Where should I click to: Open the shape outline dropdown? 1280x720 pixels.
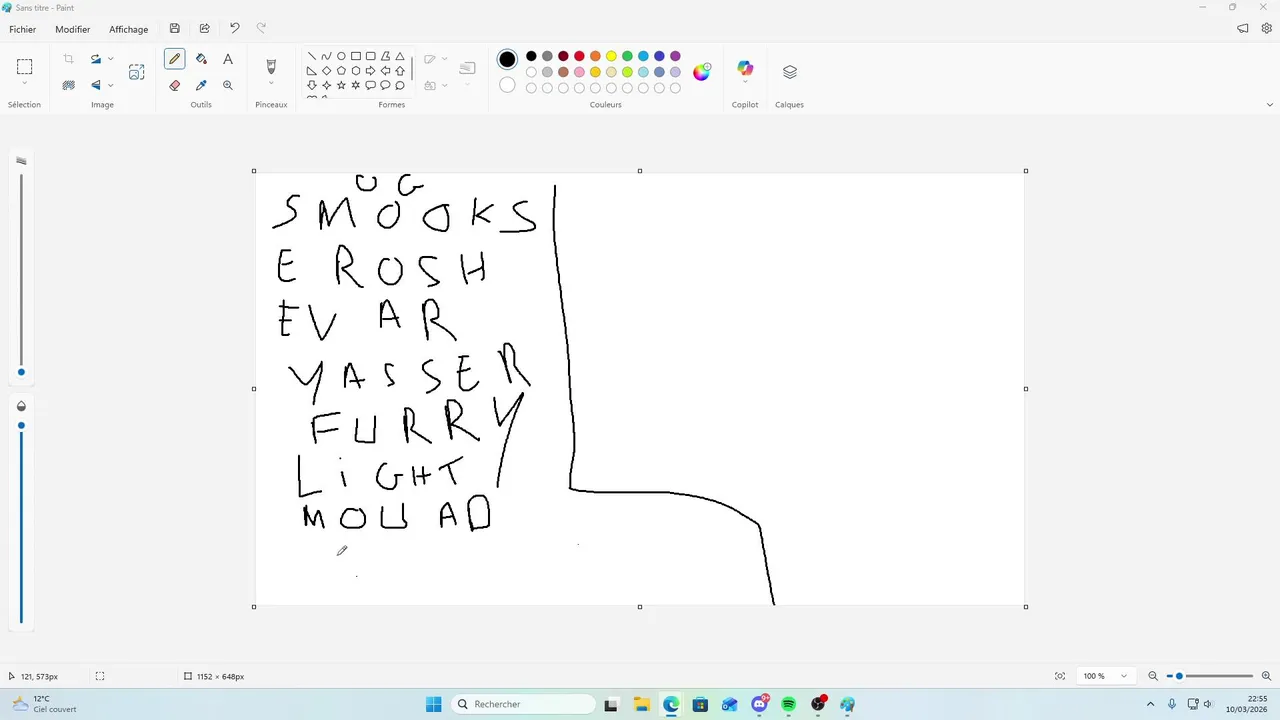(x=444, y=59)
